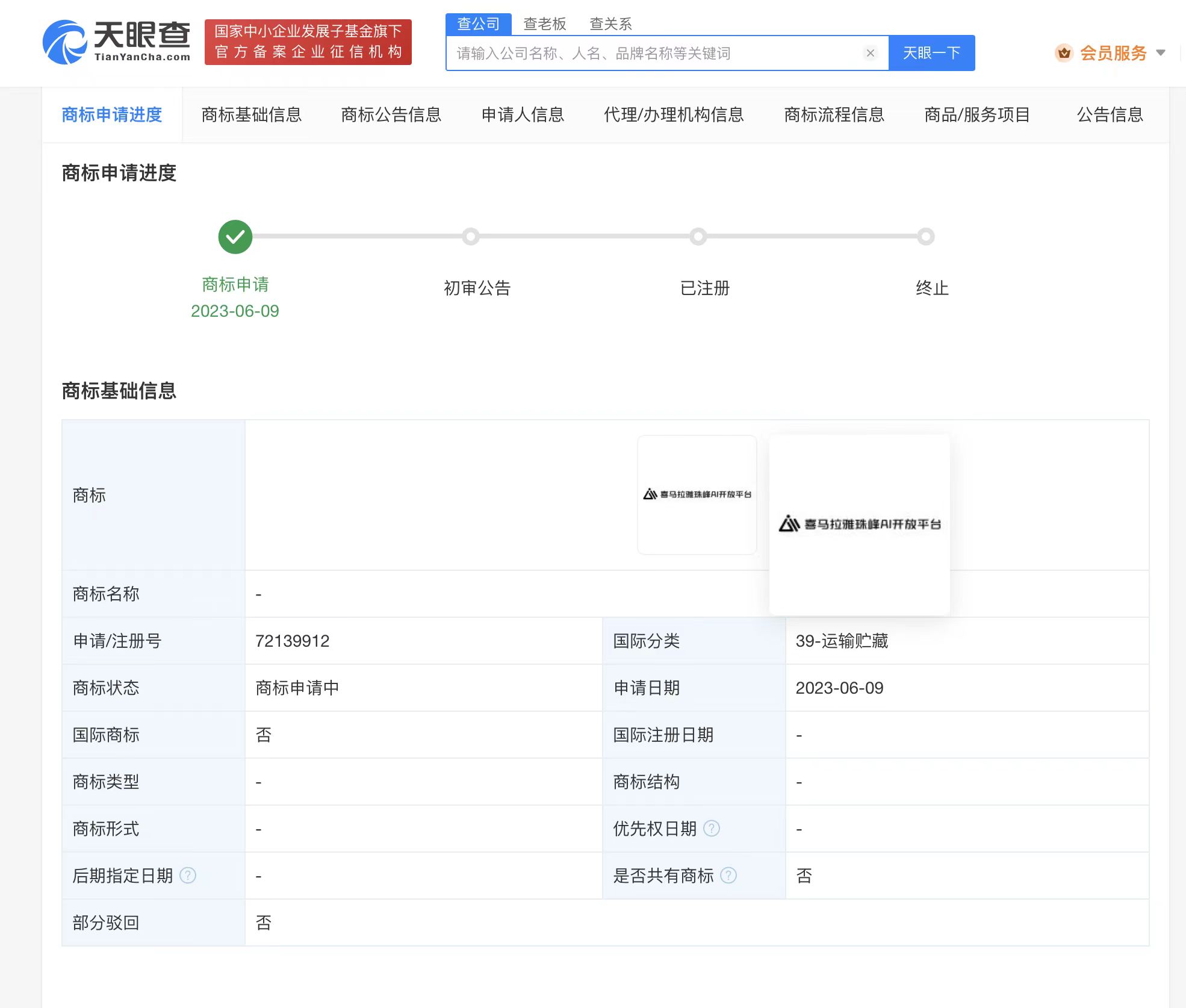Click the 已注册 progress step marker

[698, 237]
